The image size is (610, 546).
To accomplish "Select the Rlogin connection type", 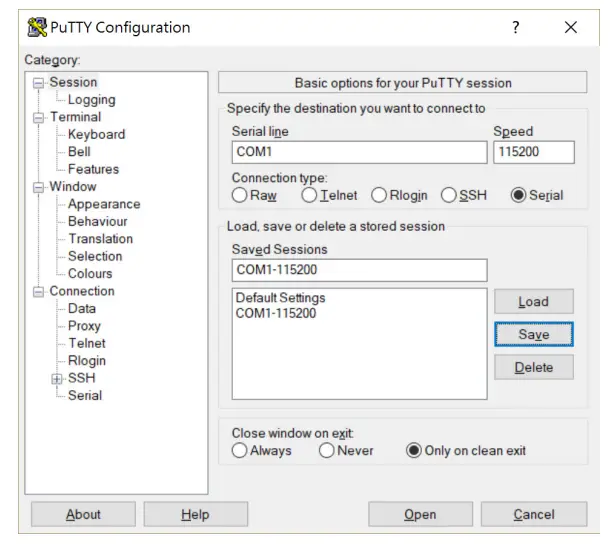I will (379, 195).
